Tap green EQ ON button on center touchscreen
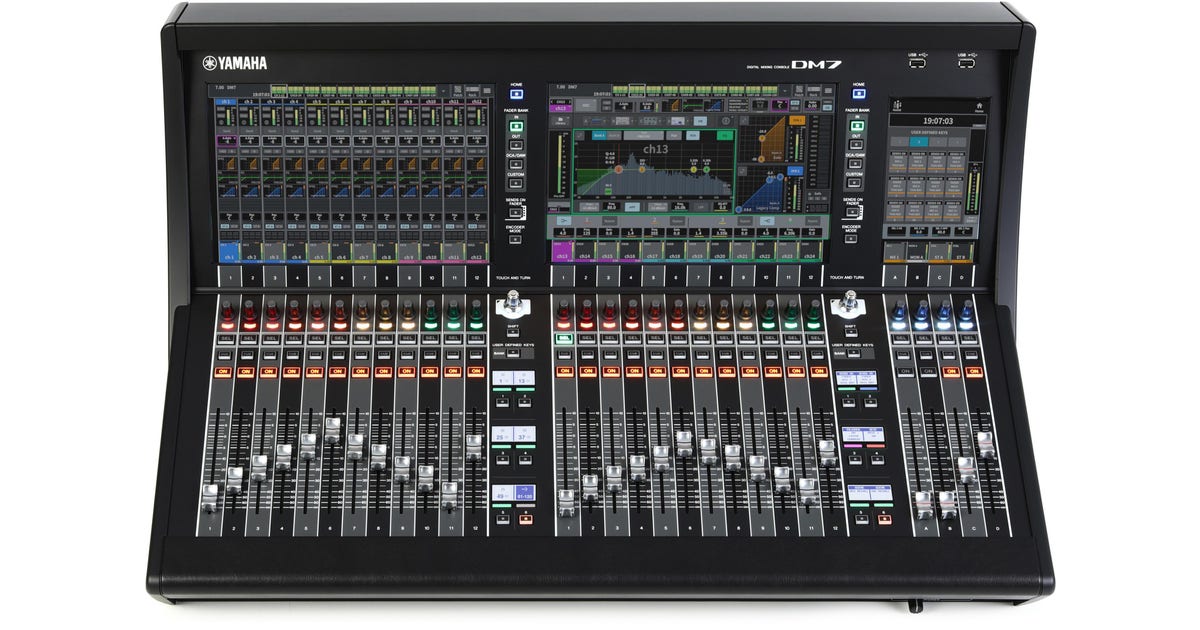The width and height of the screenshot is (1200, 630). click(725, 135)
